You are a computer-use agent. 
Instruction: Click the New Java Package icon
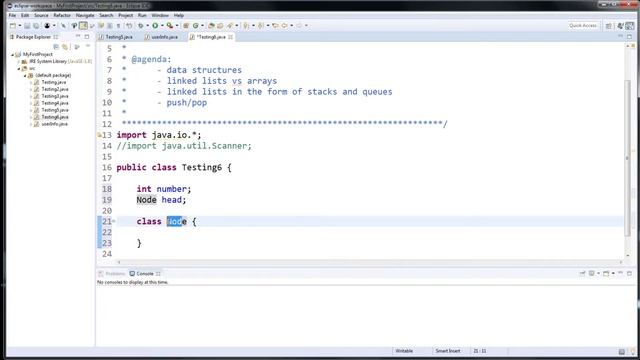186,25
